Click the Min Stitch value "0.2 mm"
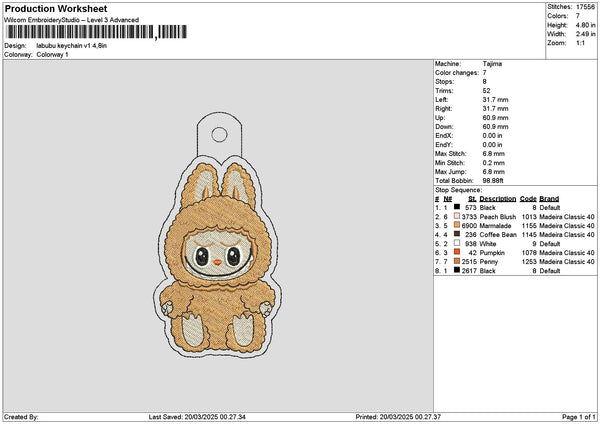Image resolution: width=600 pixels, height=424 pixels. [x=494, y=163]
